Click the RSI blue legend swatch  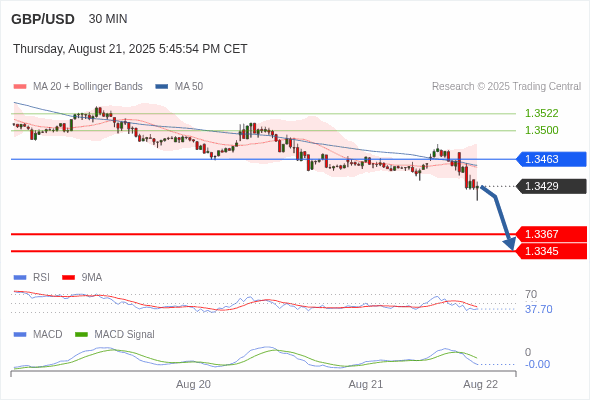pos(20,278)
